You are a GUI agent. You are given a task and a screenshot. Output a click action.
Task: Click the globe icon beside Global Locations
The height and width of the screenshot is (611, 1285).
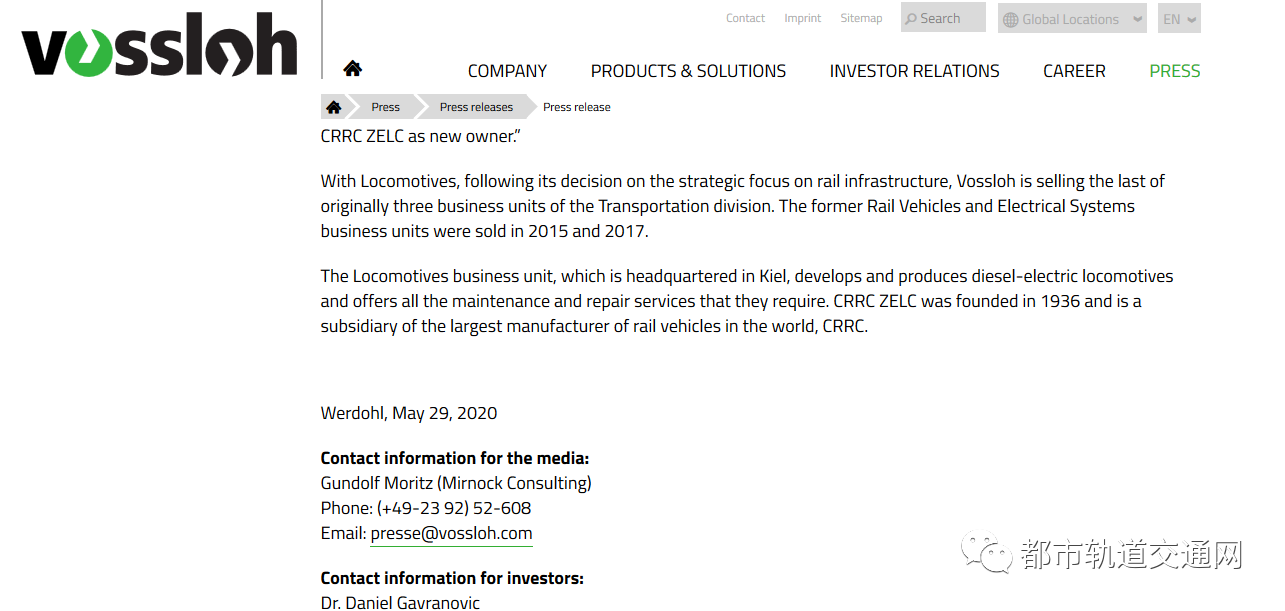(x=1010, y=19)
